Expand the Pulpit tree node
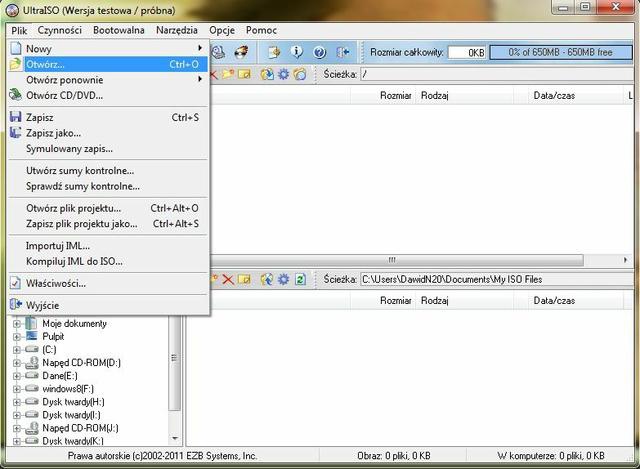640x469 pixels. [x=17, y=337]
